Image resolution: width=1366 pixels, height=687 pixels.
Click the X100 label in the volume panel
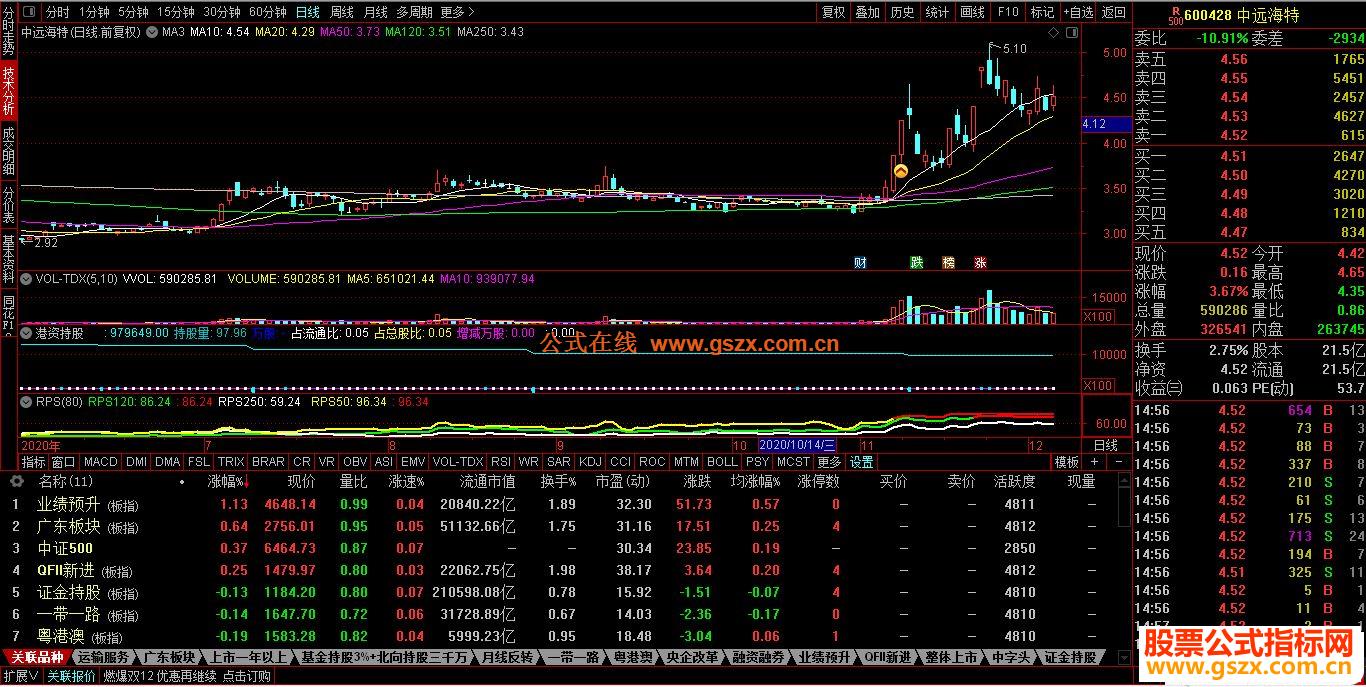tap(1096, 316)
